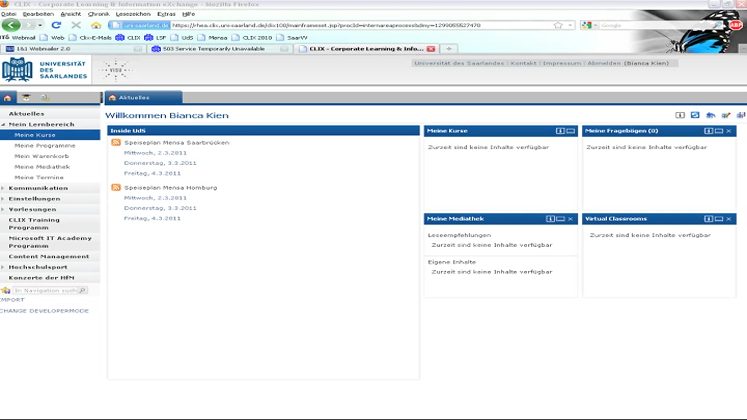Click the RSS icon for Speiseplan Mensa Homburg

[x=116, y=187]
